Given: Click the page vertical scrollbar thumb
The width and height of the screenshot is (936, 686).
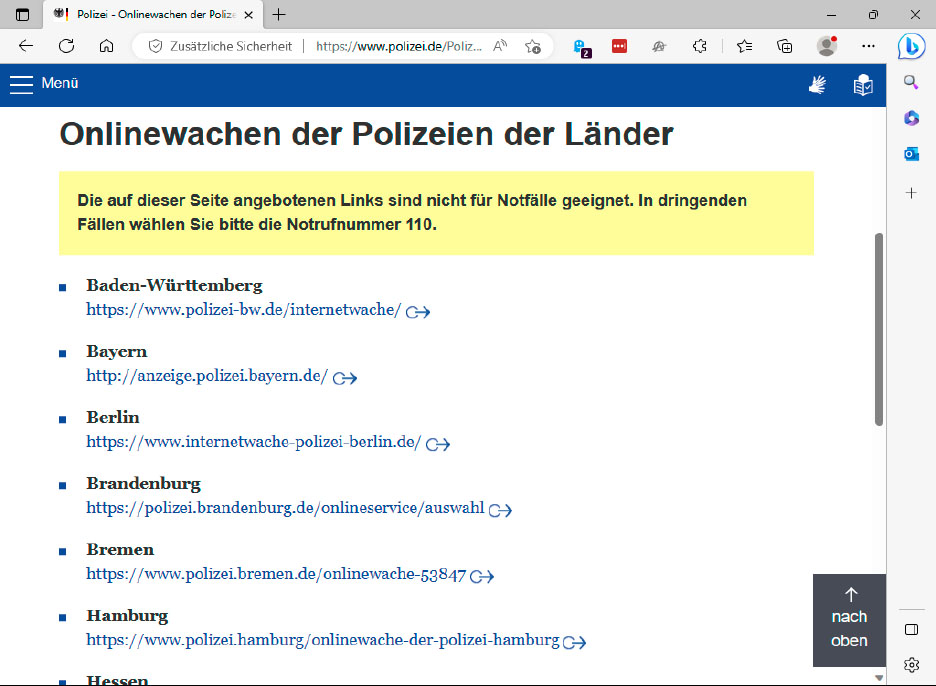Looking at the screenshot, I should (879, 330).
